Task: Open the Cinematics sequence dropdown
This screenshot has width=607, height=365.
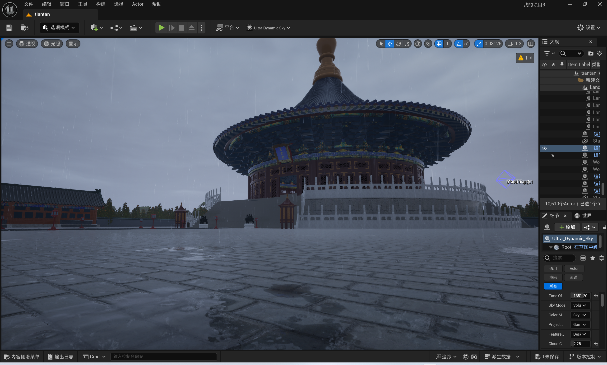Action: click(135, 28)
